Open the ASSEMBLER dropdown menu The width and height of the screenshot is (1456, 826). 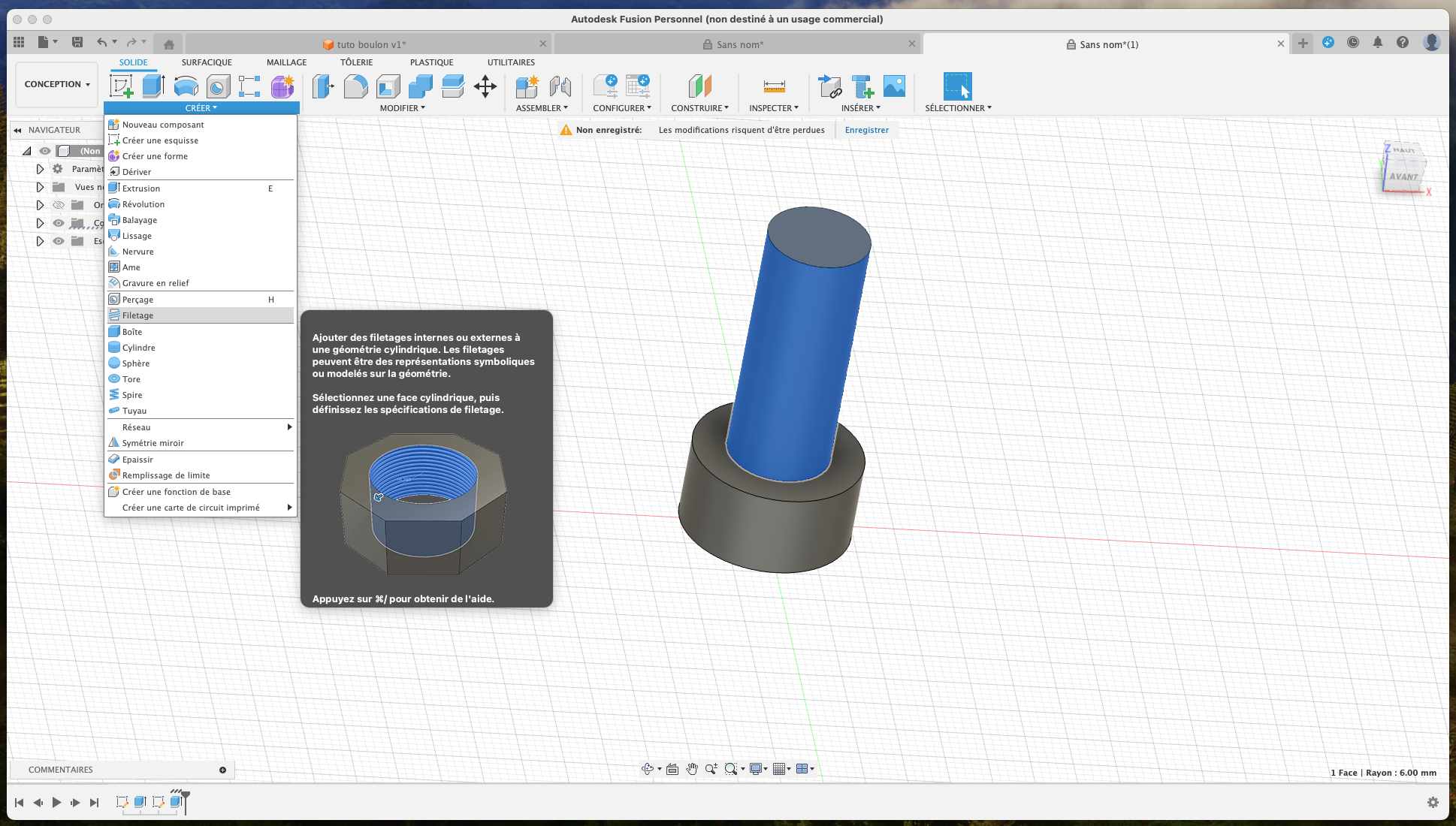coord(542,108)
